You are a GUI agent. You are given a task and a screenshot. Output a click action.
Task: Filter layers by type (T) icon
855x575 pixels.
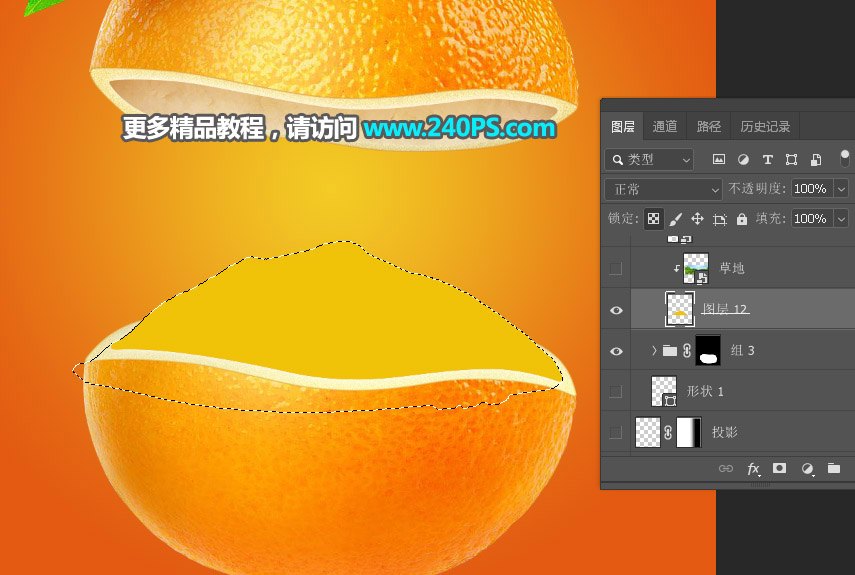click(x=767, y=160)
